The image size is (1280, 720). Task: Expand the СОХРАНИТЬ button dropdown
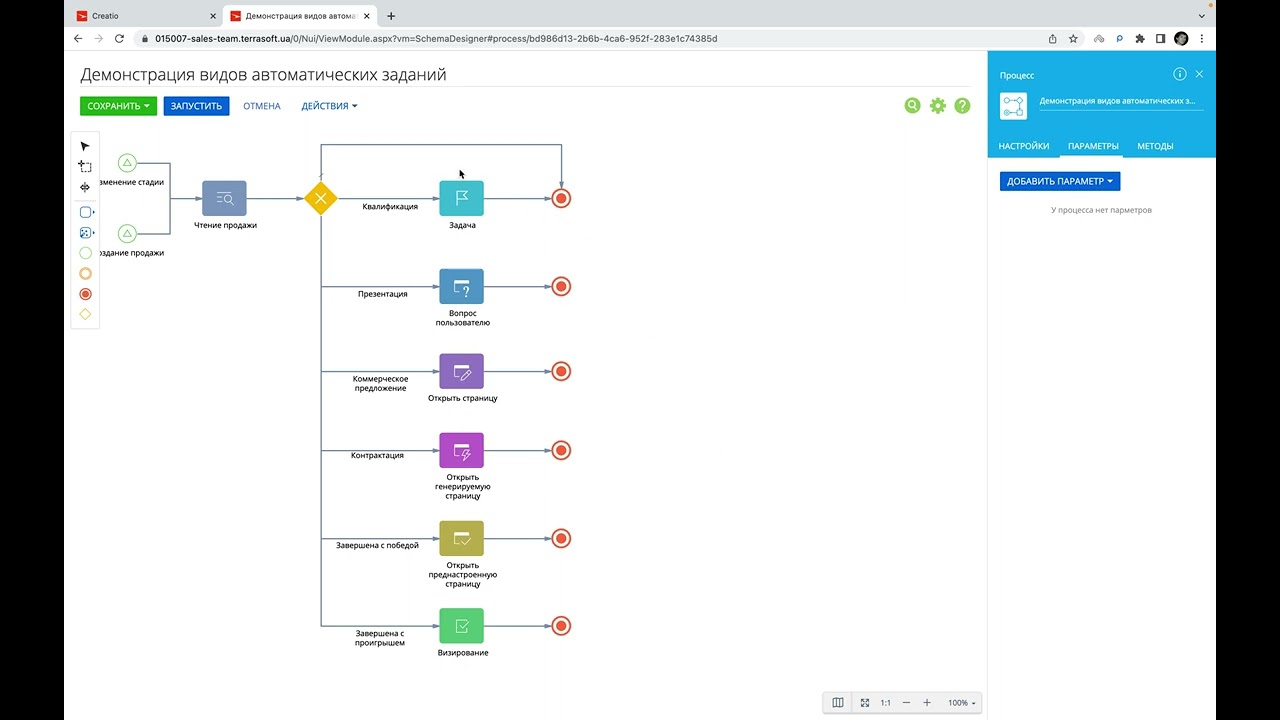pyautogui.click(x=147, y=106)
